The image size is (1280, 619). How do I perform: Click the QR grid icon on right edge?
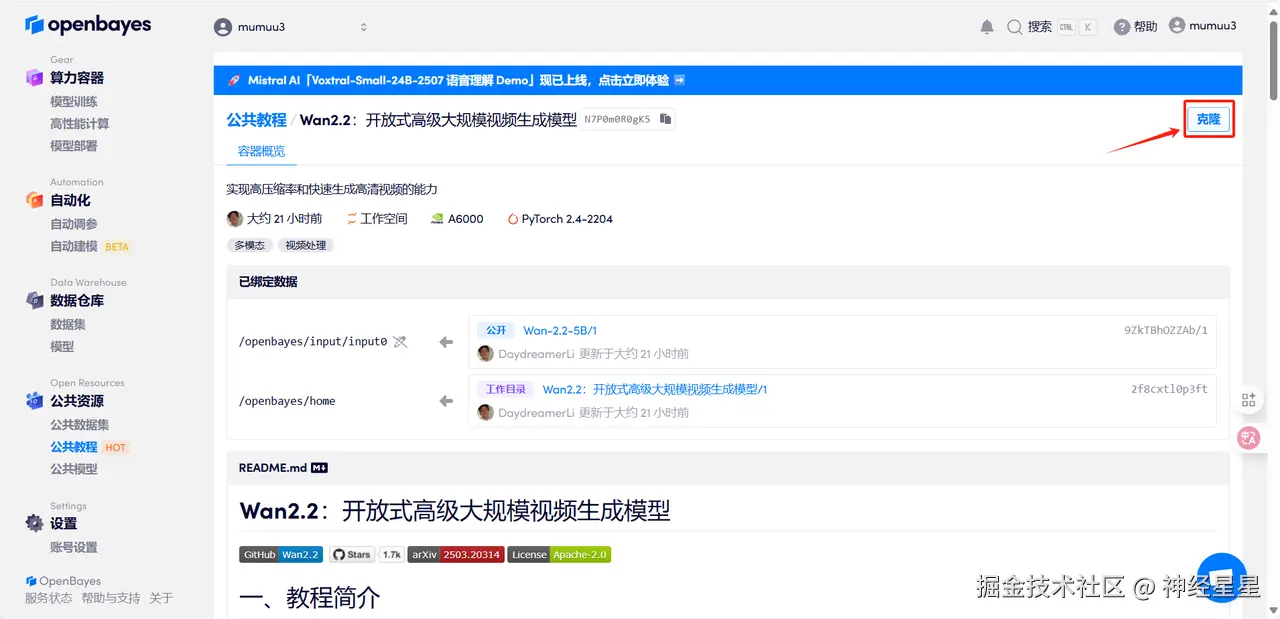pos(1248,400)
